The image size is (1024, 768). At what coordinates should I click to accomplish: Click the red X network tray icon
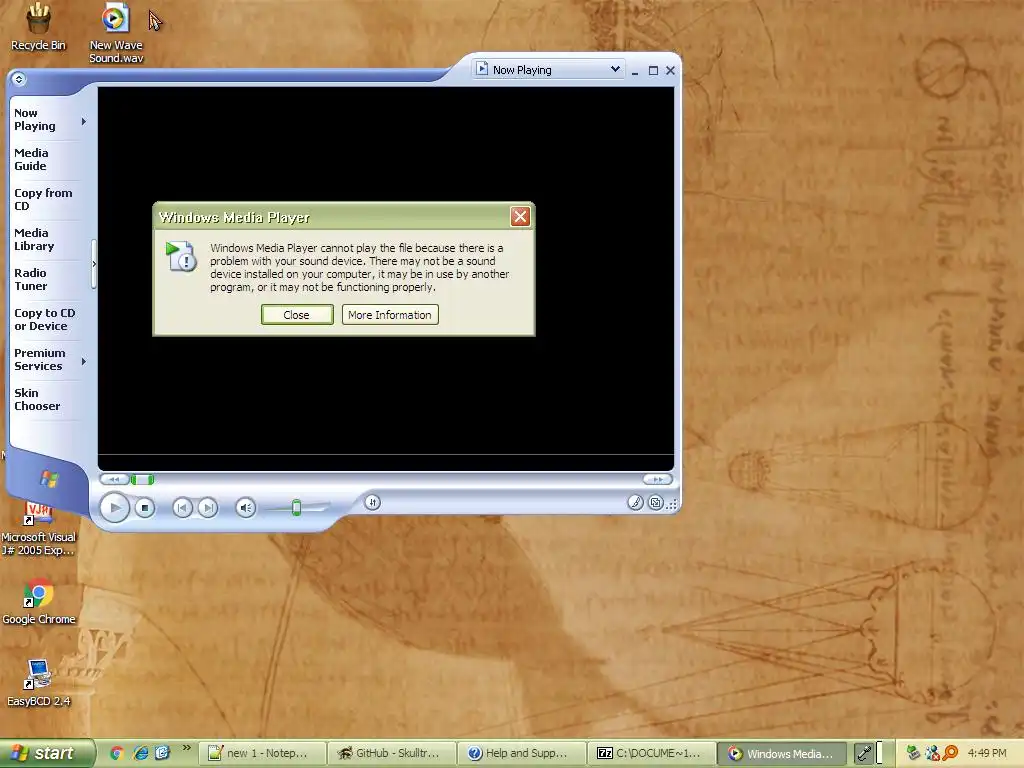pyautogui.click(x=932, y=753)
